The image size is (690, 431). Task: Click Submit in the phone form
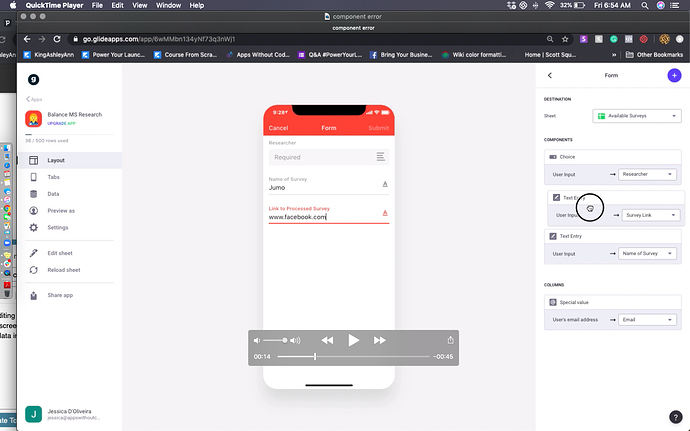(378, 128)
